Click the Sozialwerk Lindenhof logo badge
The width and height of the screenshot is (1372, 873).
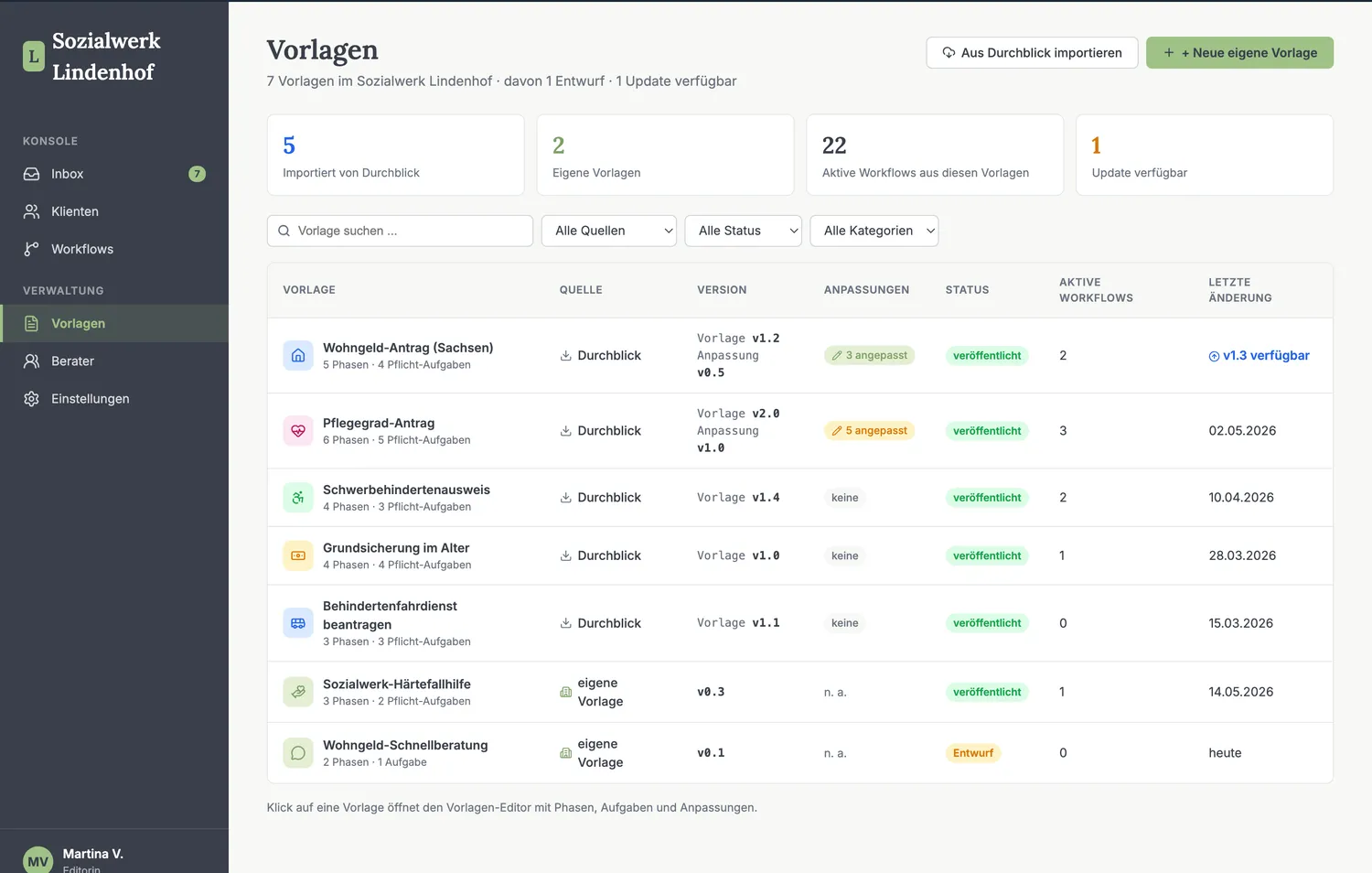coord(33,56)
